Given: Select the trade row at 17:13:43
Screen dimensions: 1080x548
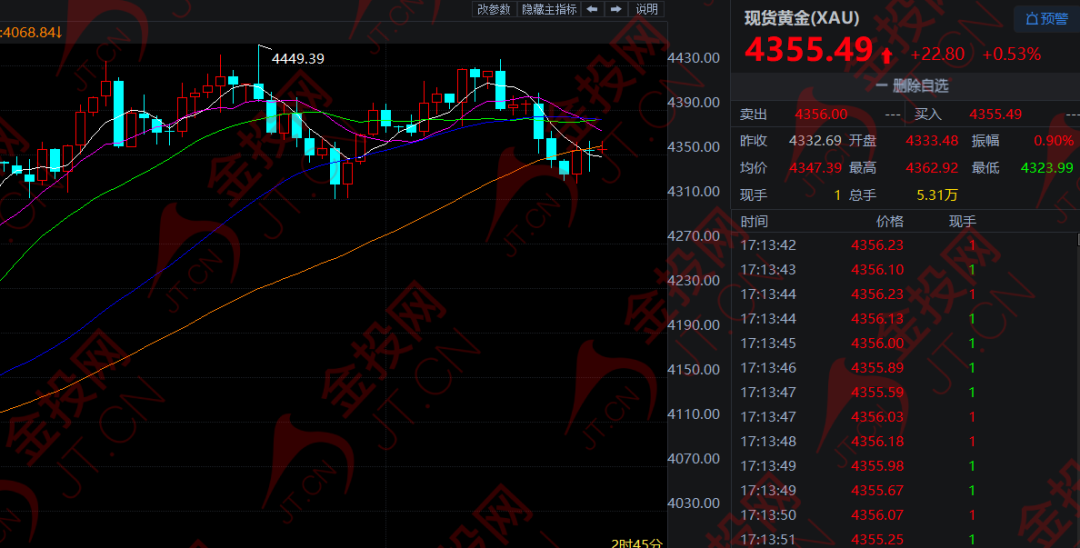Looking at the screenshot, I should point(903,270).
